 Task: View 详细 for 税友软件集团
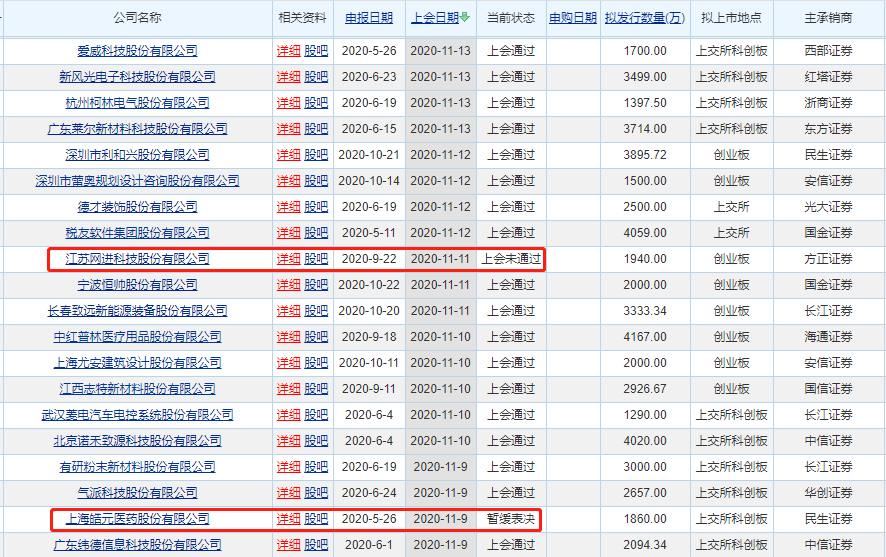click(288, 233)
